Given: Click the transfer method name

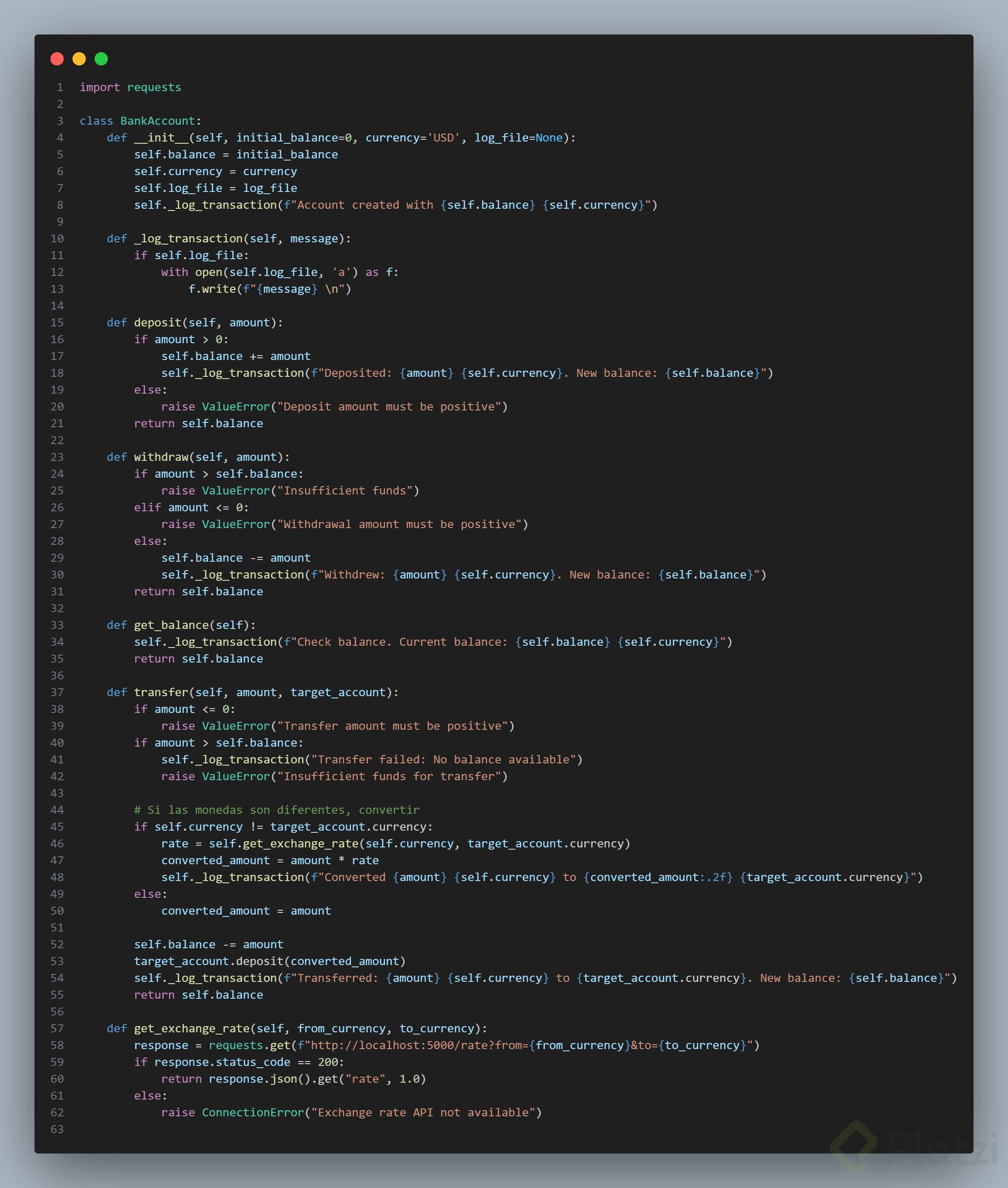Looking at the screenshot, I should pyautogui.click(x=160, y=693).
